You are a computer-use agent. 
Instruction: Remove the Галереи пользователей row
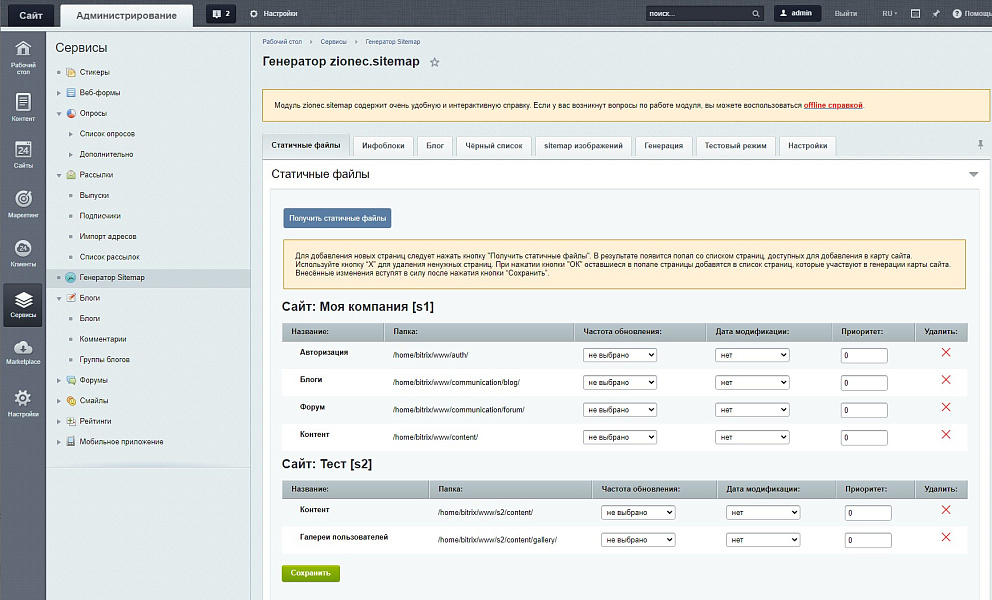945,538
